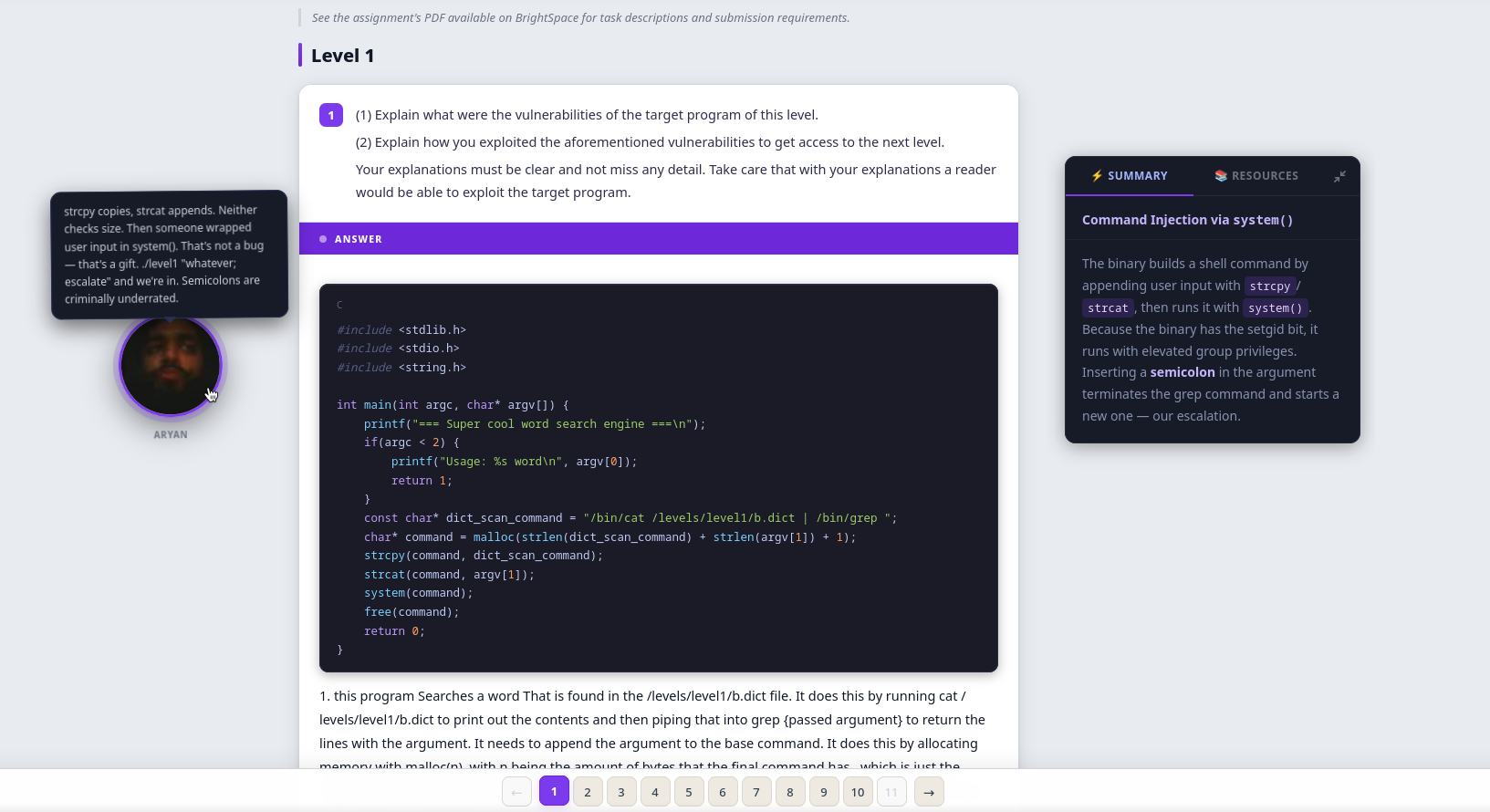Click the semicolon highlighted keyword

1182,372
